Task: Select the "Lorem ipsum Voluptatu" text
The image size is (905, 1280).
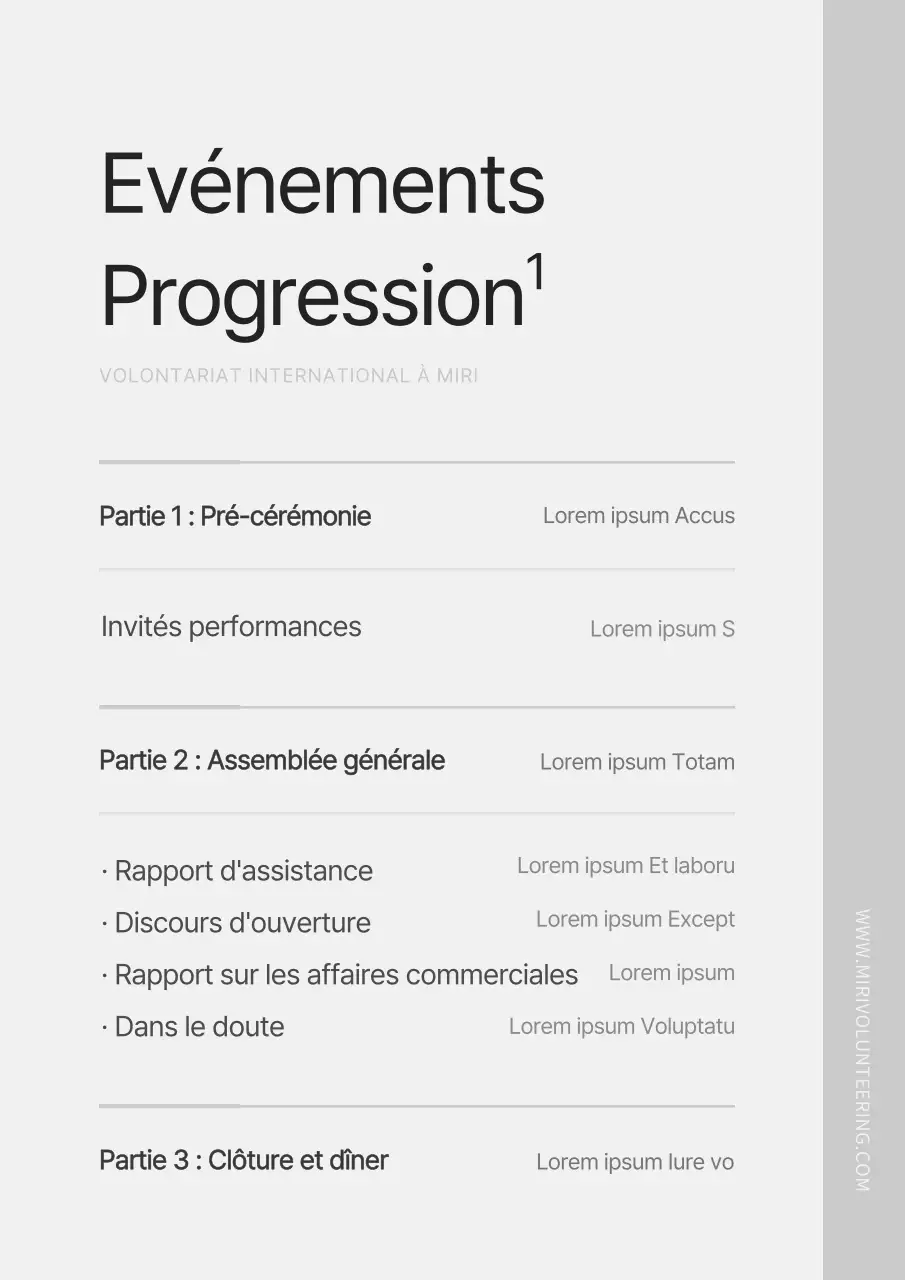Action: point(621,1026)
